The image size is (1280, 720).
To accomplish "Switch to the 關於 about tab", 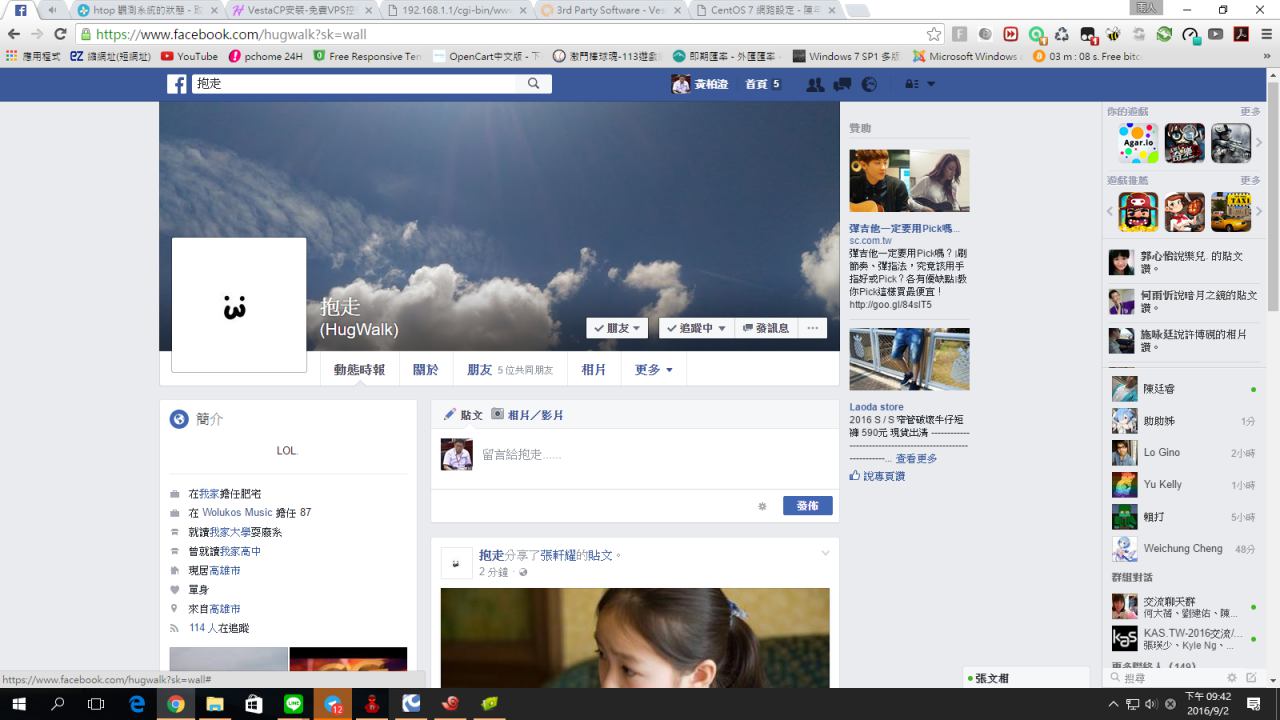I will (426, 370).
